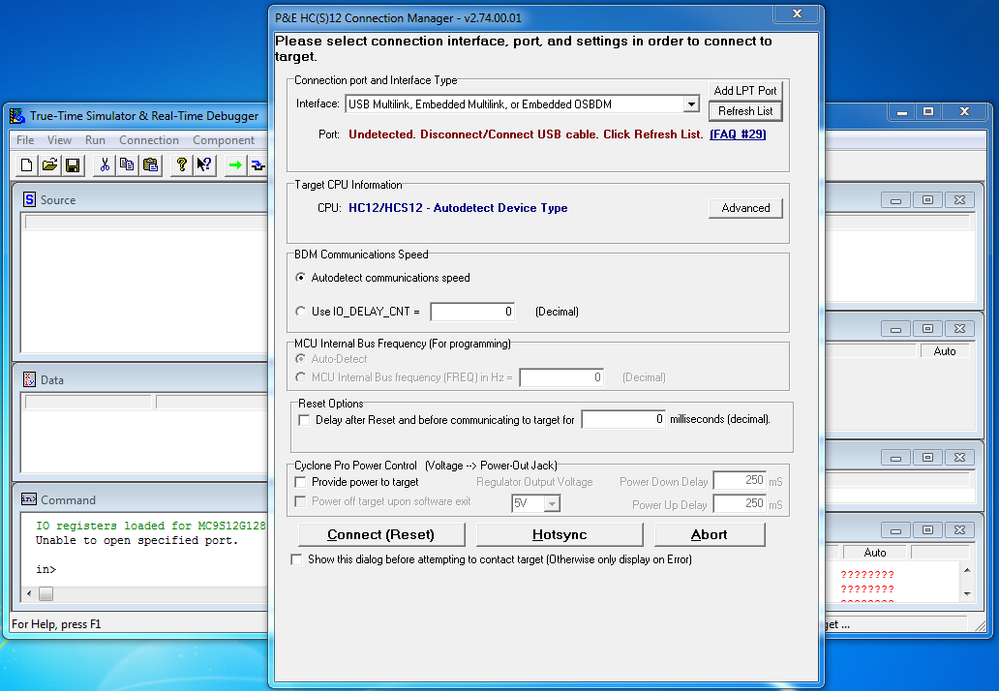Click the Command pane icon
The image size is (999, 691).
[x=29, y=499]
